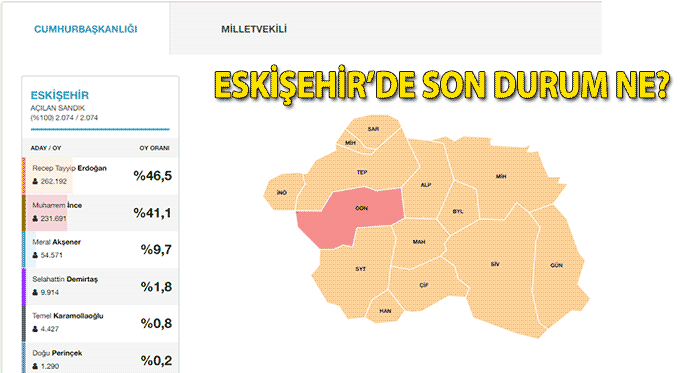Click the ADAY / OY column header
Viewport: 700px width, 373px height.
tap(46, 148)
